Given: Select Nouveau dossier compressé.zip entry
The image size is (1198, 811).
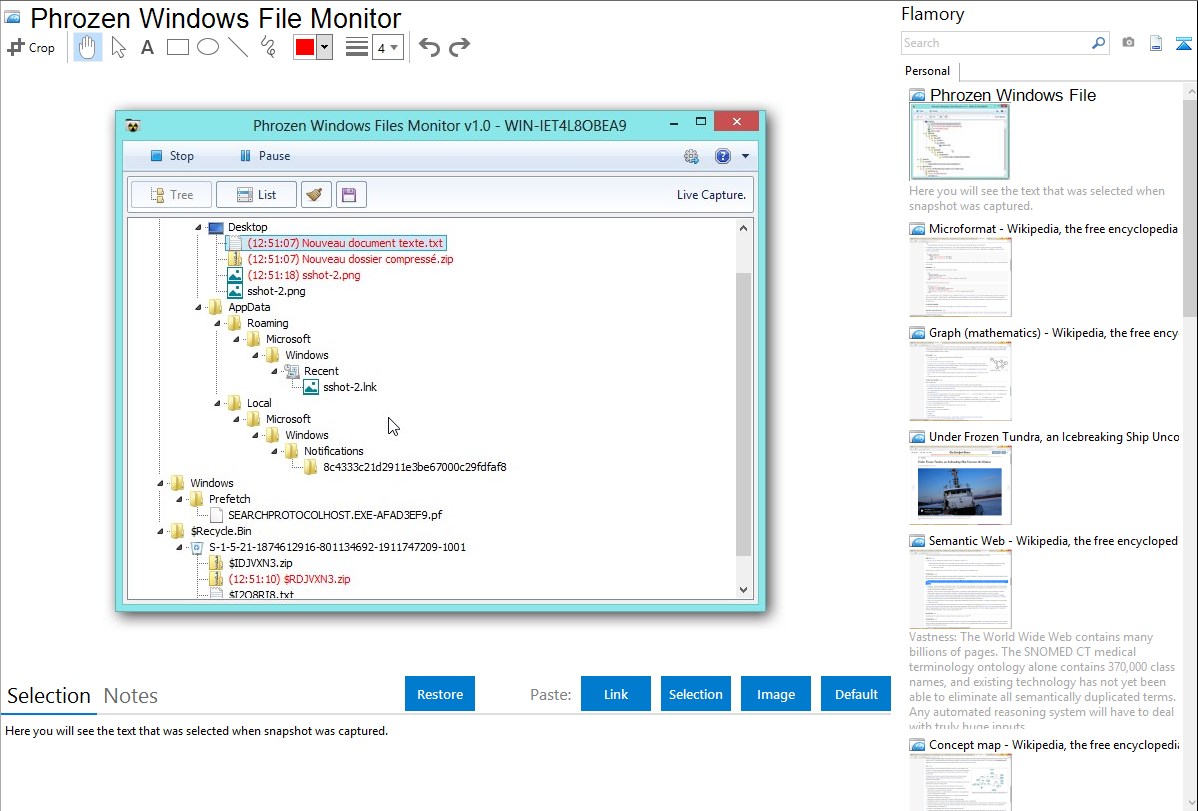Looking at the screenshot, I should [x=350, y=259].
